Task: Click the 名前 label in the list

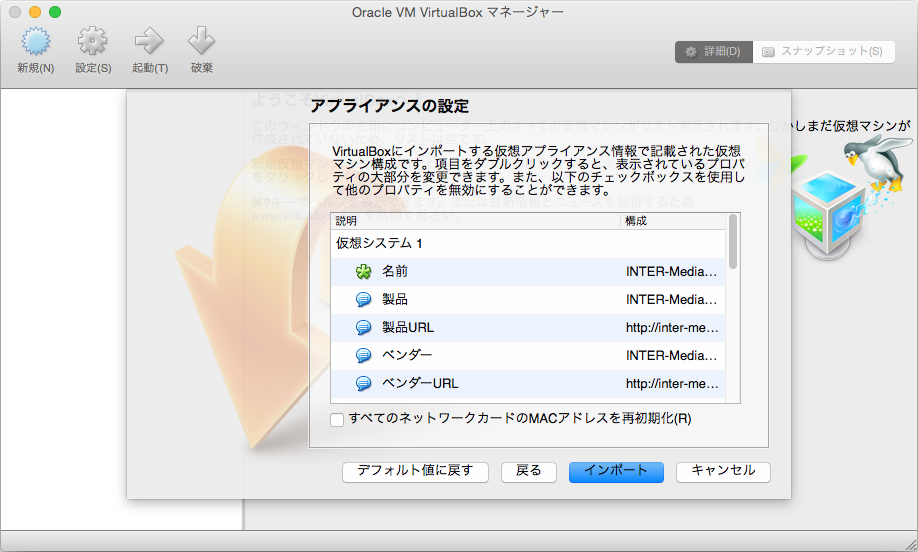Action: point(395,271)
